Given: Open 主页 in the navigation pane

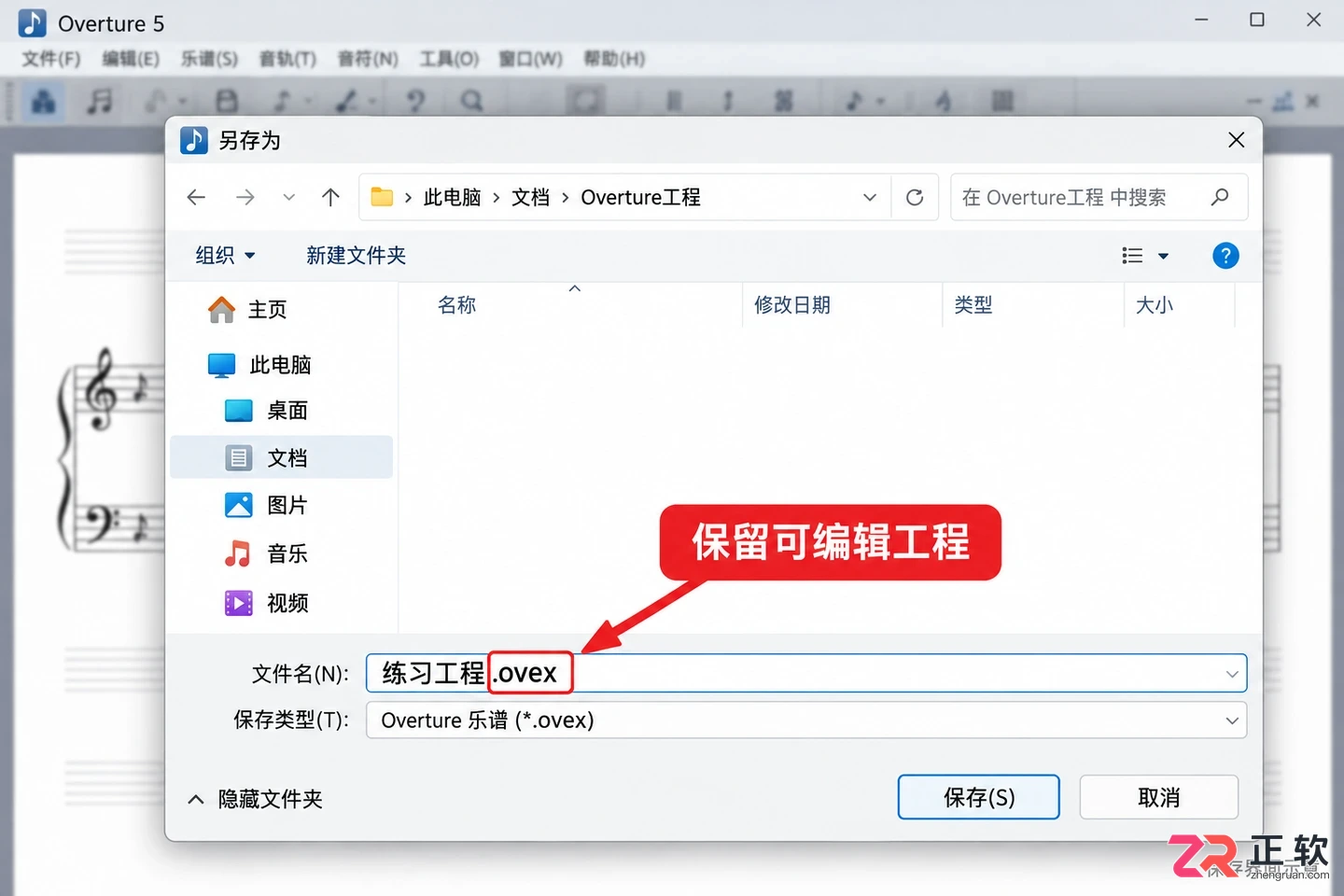Looking at the screenshot, I should pyautogui.click(x=247, y=309).
